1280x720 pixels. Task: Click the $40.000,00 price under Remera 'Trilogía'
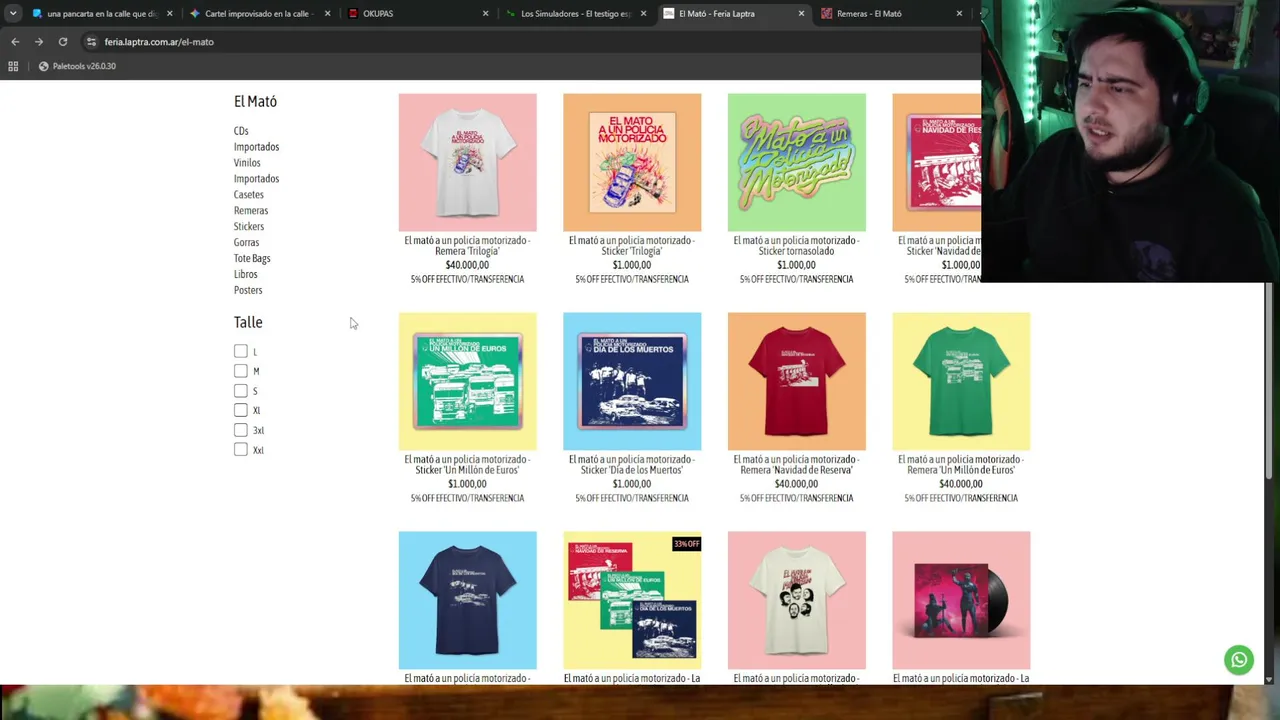coord(467,265)
